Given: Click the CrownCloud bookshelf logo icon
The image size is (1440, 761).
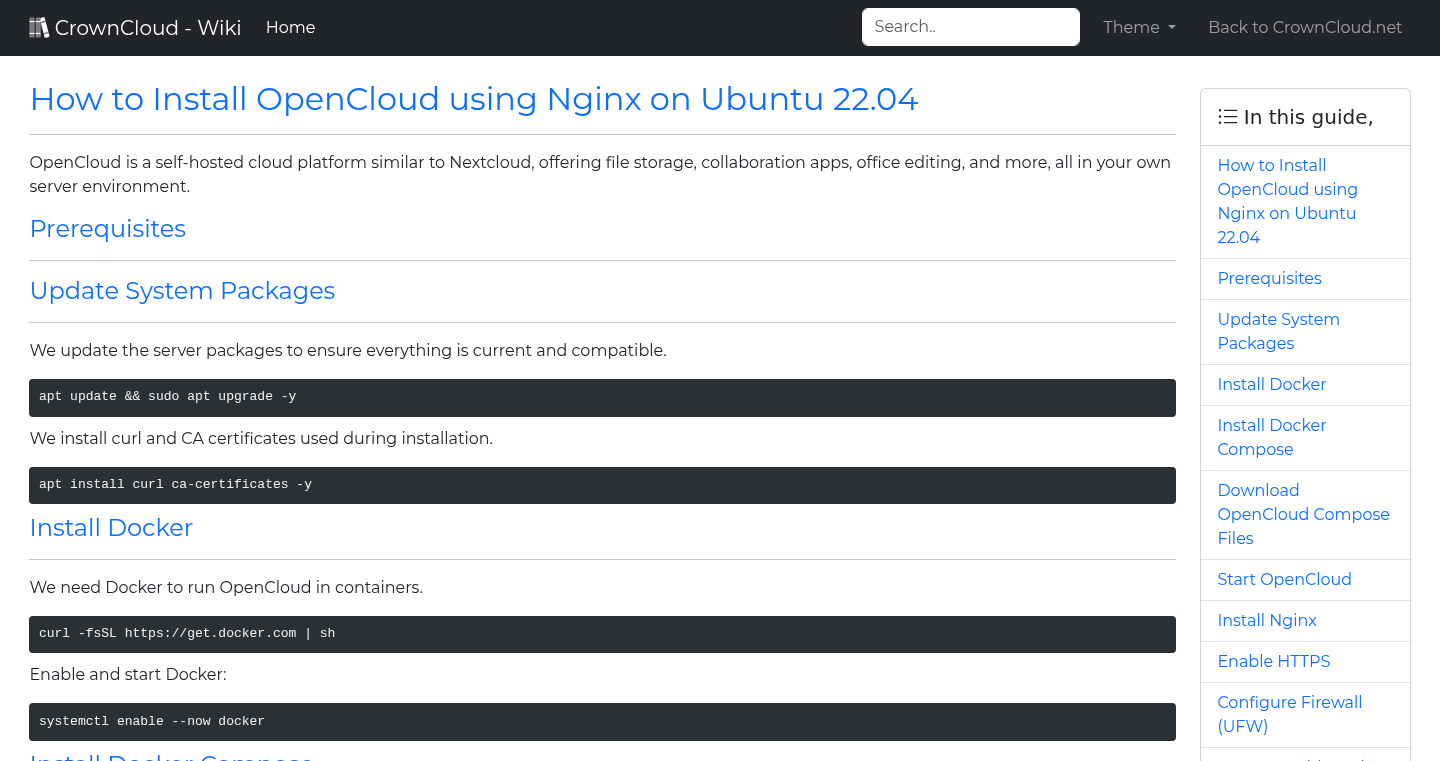Looking at the screenshot, I should point(39,26).
